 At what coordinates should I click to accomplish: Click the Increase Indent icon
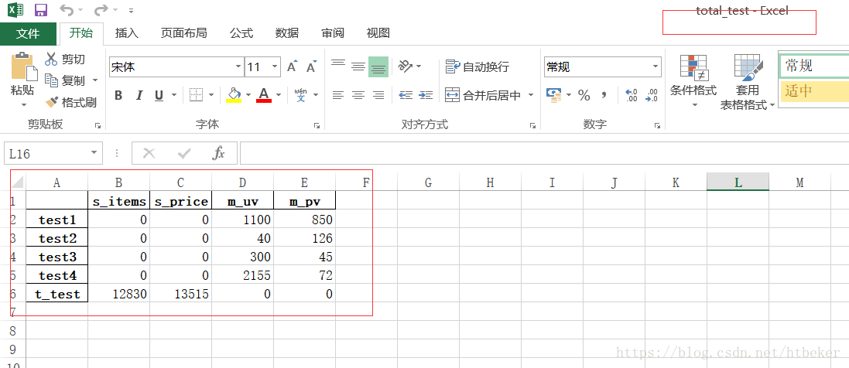[426, 95]
